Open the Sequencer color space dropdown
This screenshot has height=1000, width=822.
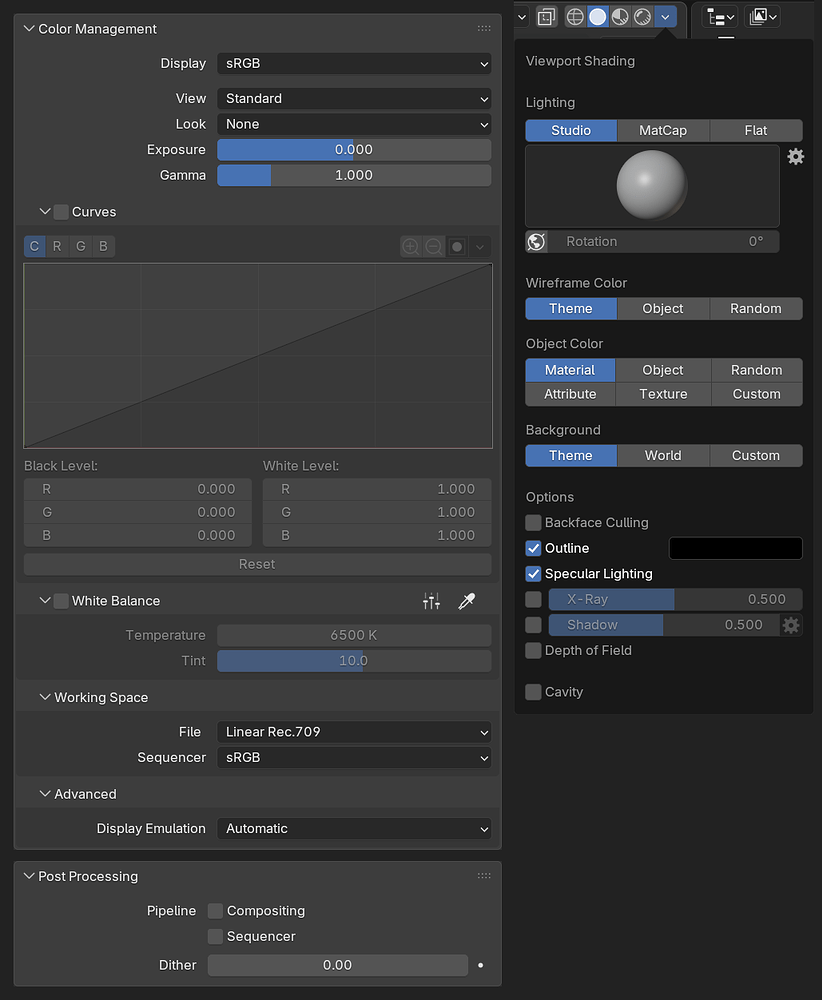354,758
